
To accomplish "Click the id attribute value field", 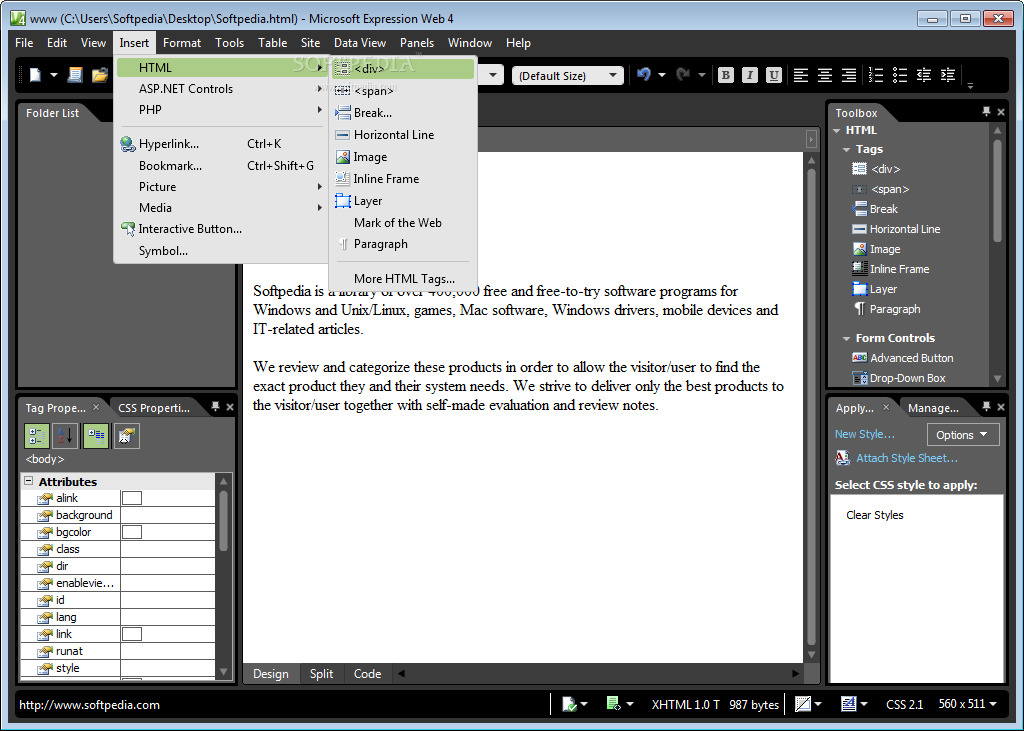I will tap(168, 600).
